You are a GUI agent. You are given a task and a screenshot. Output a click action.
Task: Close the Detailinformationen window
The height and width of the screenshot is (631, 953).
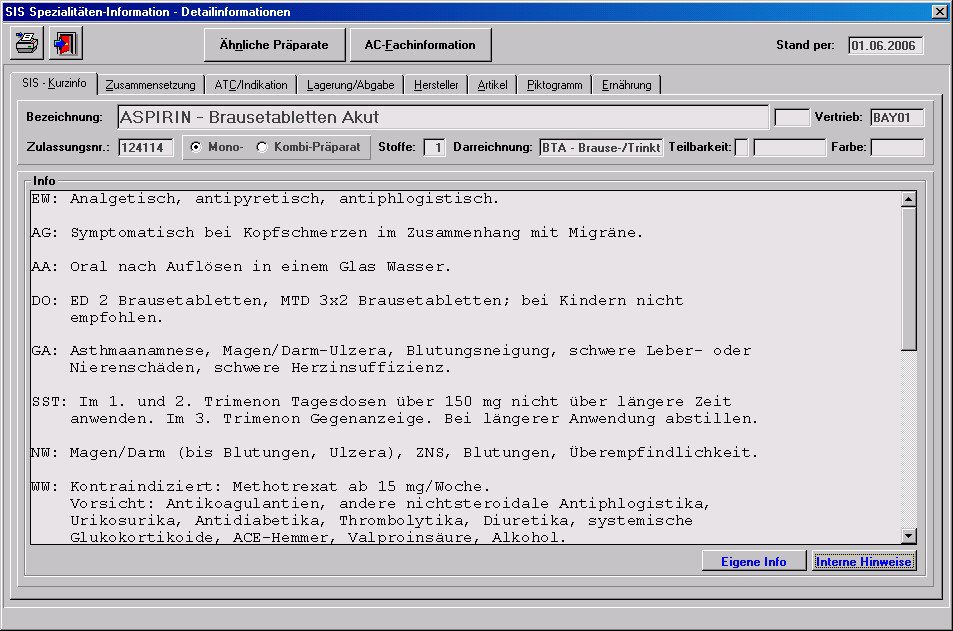tap(939, 12)
